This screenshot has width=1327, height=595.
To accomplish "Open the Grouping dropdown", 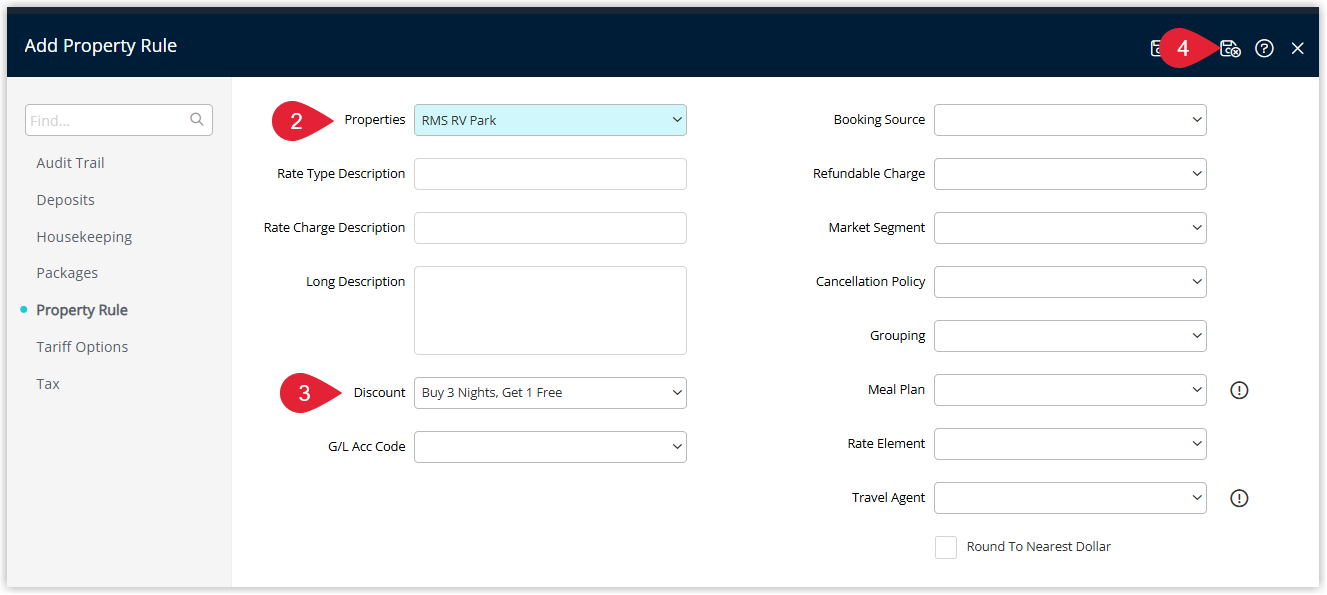I will pos(1070,336).
